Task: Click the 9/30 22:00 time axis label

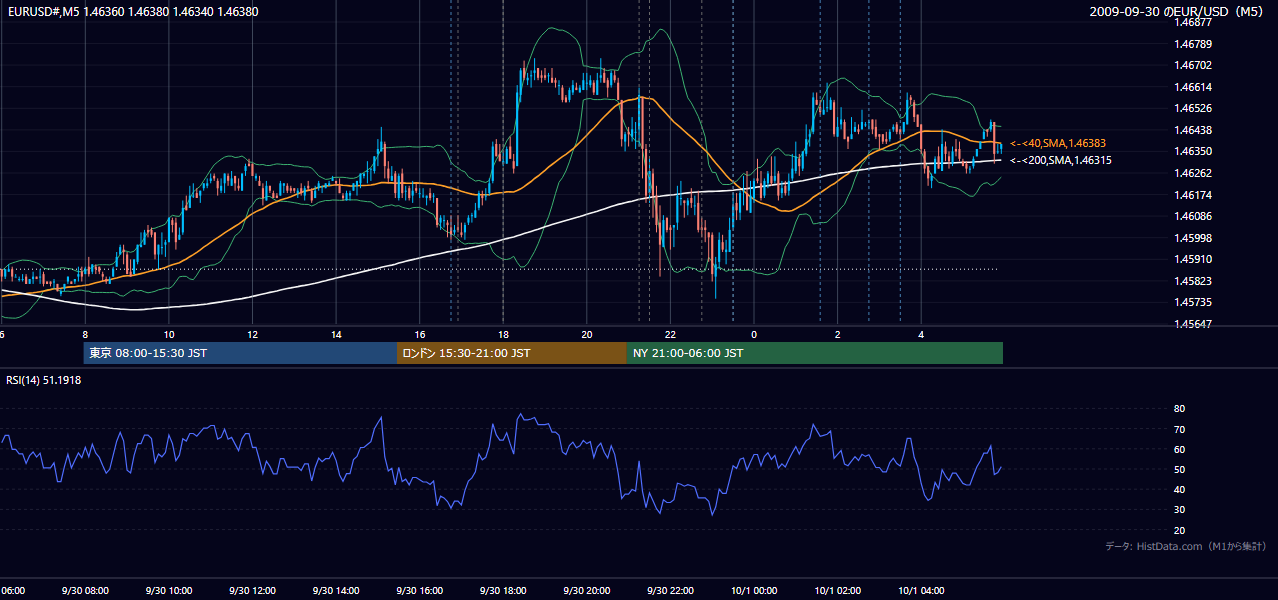Action: [x=670, y=591]
